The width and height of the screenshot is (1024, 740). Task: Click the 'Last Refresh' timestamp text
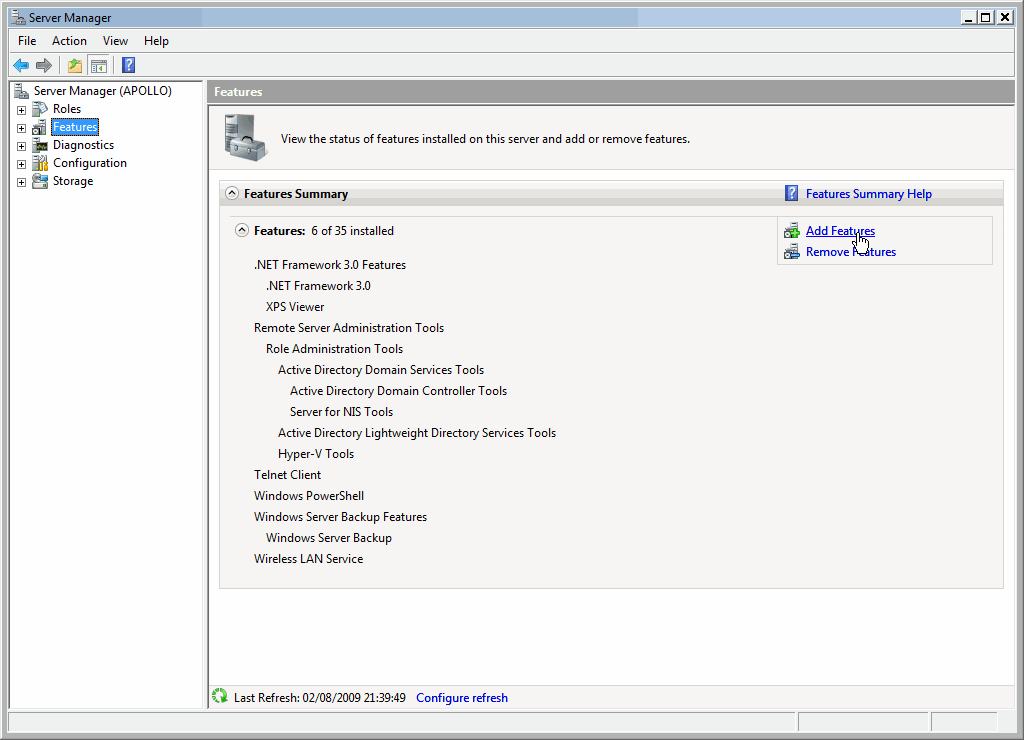click(320, 698)
